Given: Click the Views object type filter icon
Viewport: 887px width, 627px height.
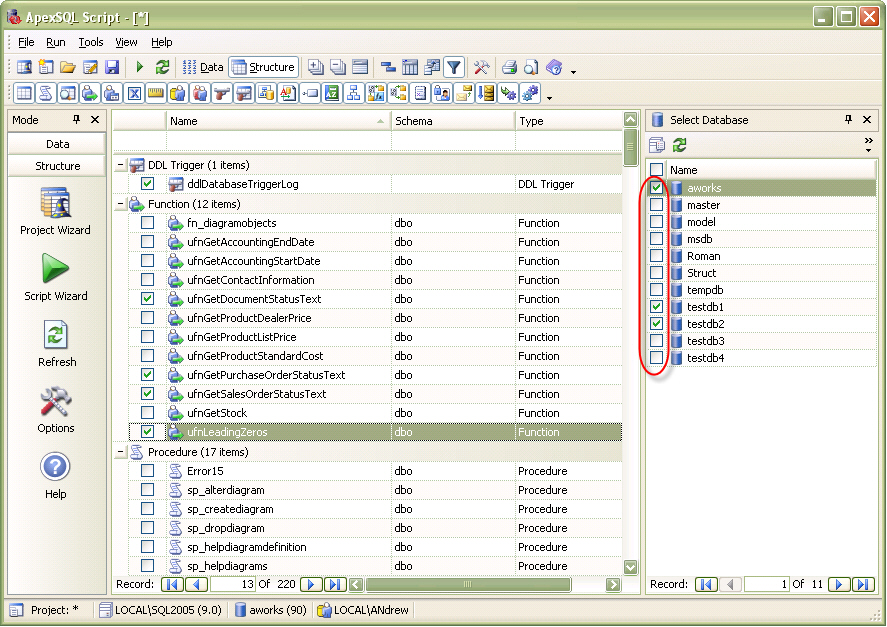Looking at the screenshot, I should (68, 93).
